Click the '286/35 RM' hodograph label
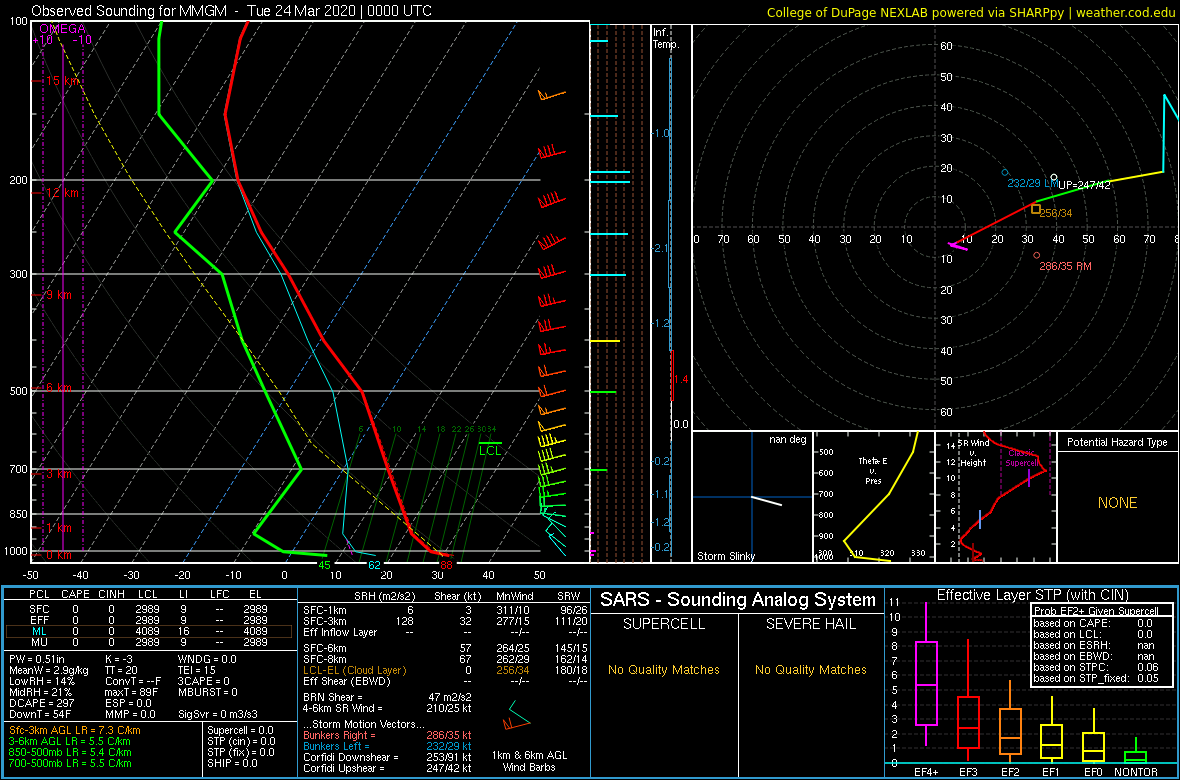The image size is (1180, 780). tap(1064, 267)
